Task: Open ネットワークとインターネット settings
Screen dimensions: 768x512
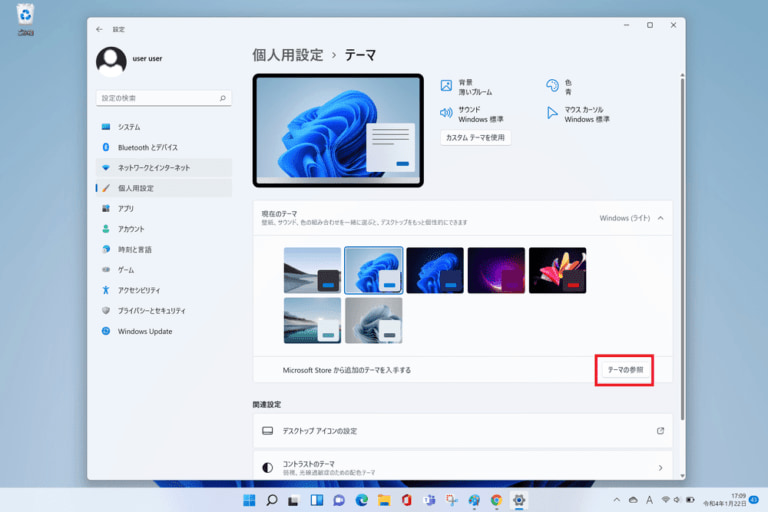Action: click(x=164, y=168)
